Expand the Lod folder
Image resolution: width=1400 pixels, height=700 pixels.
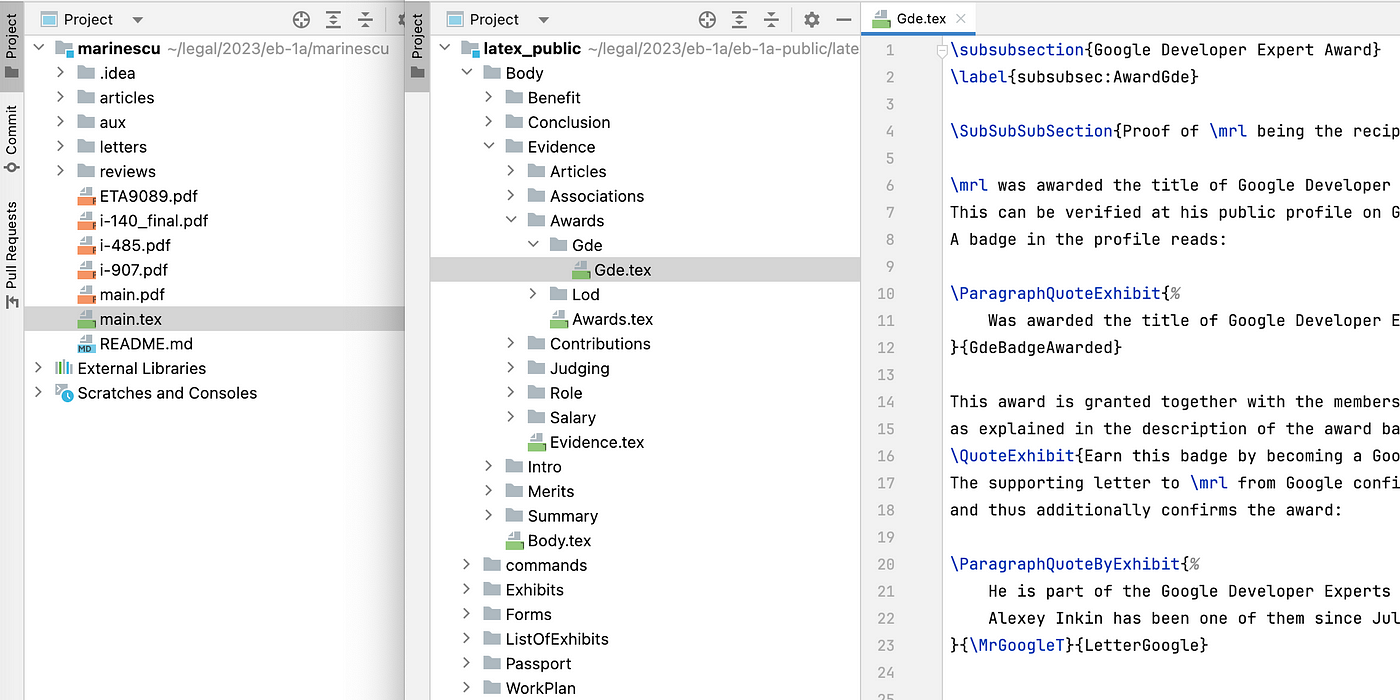click(x=534, y=294)
